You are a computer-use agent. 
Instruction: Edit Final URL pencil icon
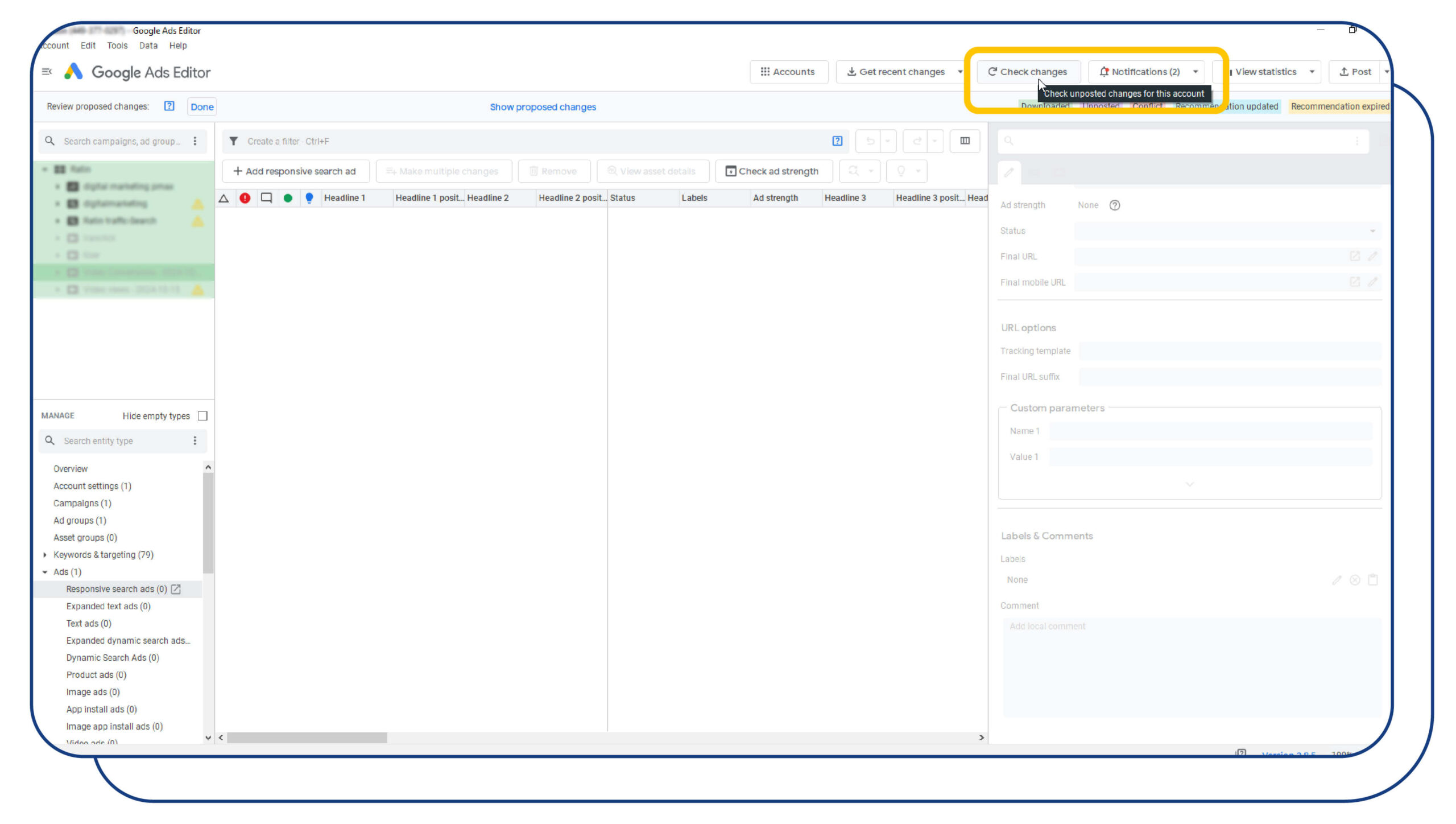pyautogui.click(x=1372, y=257)
